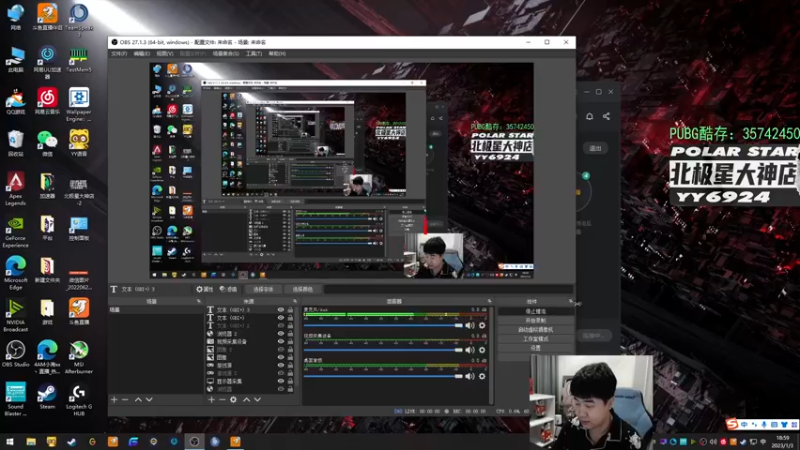Adjust 麦克风/Aux volume slider

click(x=383, y=326)
